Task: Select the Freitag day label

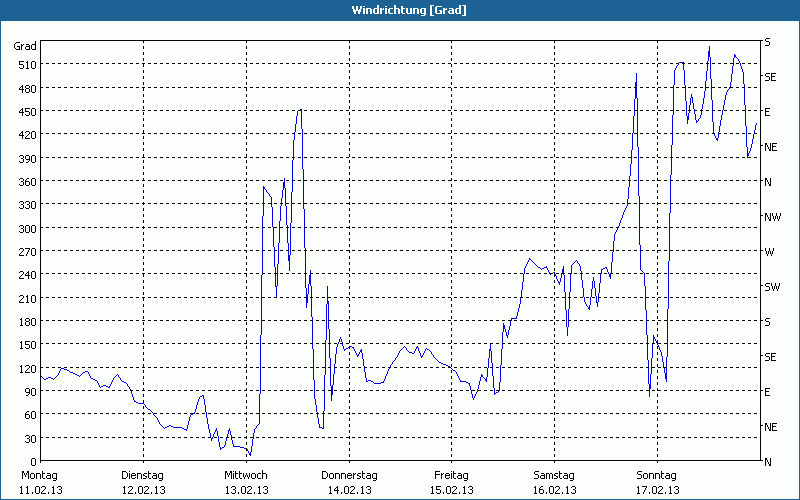Action: [452, 476]
